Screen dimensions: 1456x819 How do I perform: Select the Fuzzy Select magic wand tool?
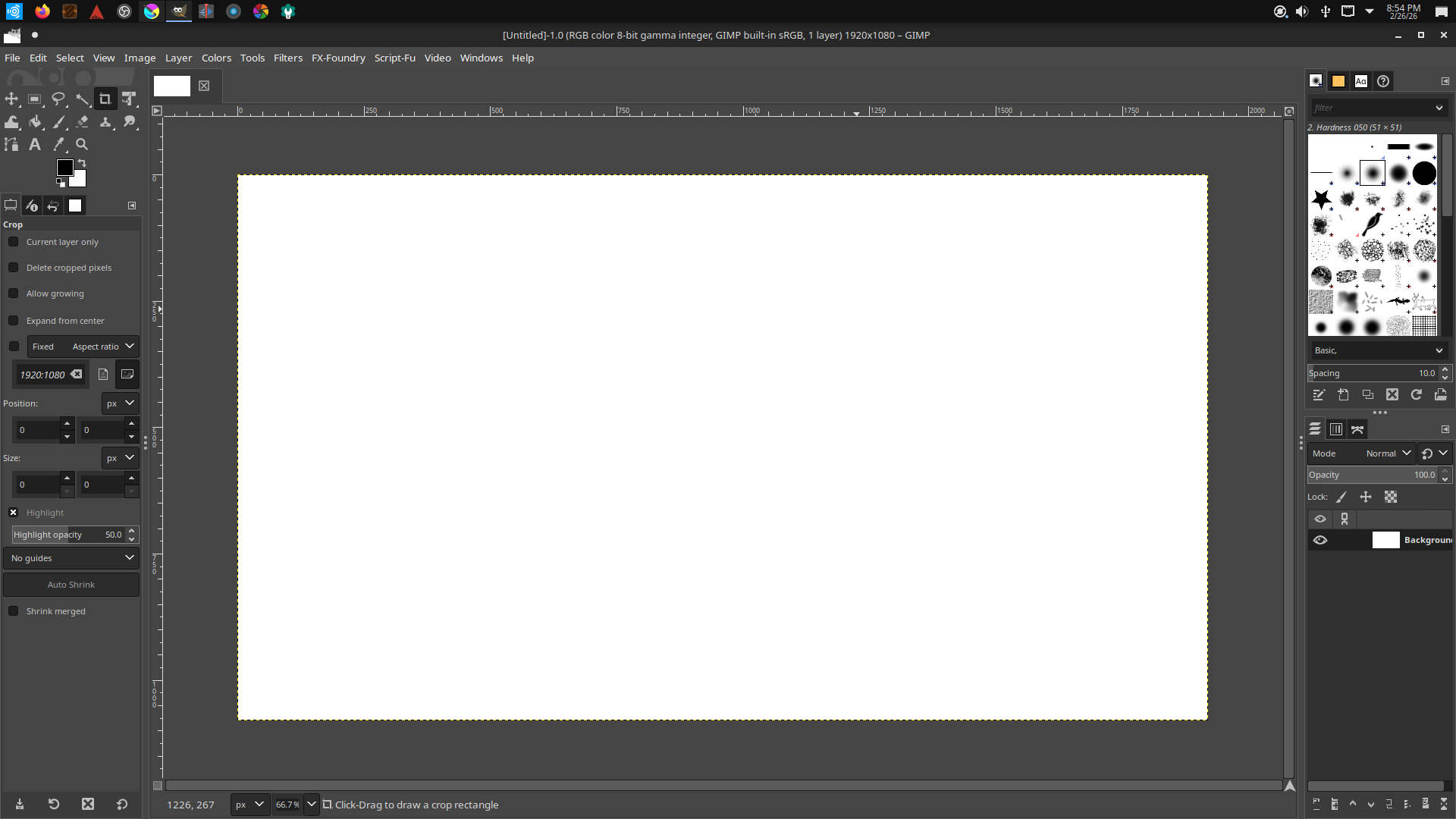(x=82, y=99)
